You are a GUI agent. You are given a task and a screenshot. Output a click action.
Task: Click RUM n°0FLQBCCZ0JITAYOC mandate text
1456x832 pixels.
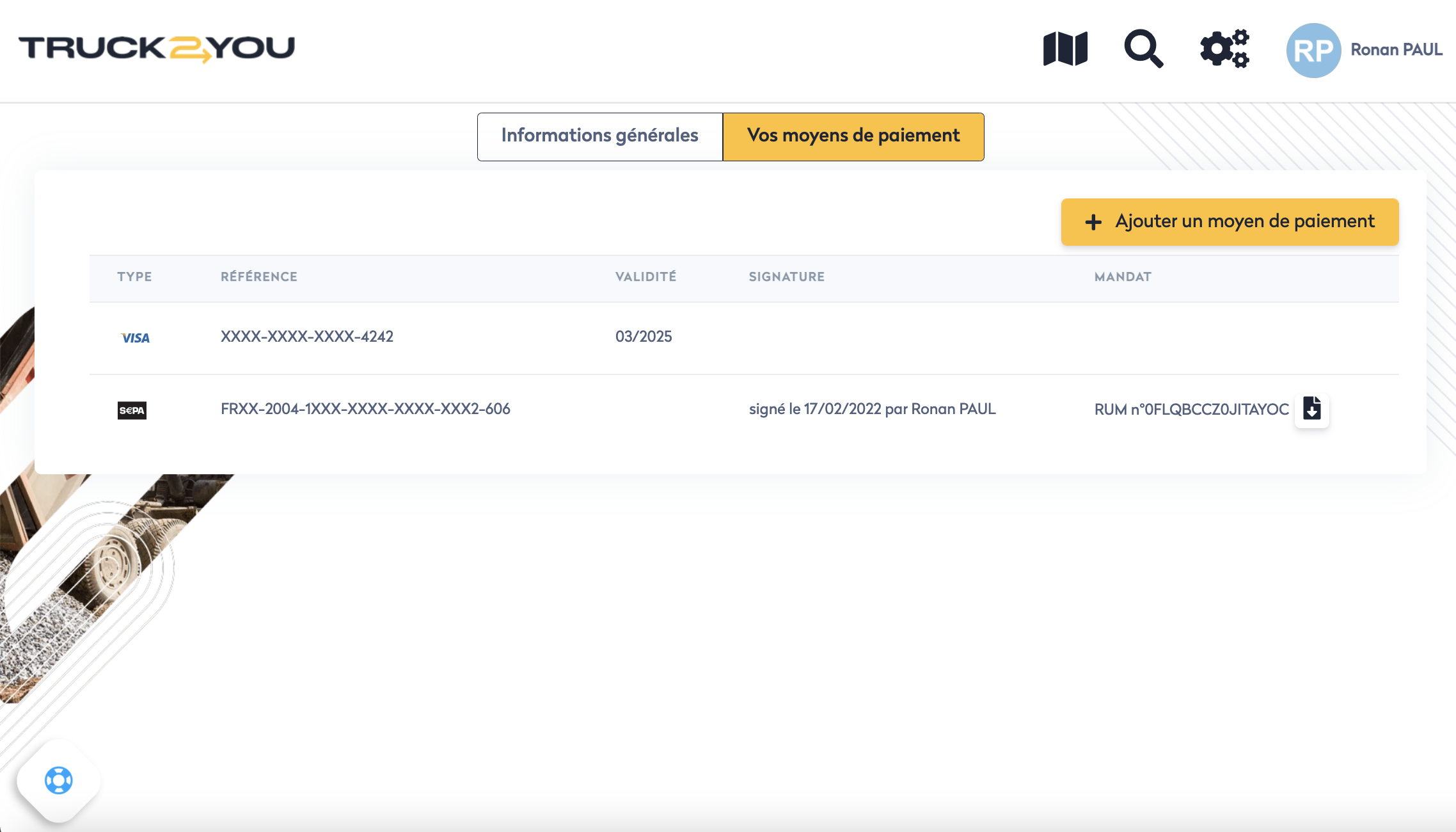tap(1191, 410)
